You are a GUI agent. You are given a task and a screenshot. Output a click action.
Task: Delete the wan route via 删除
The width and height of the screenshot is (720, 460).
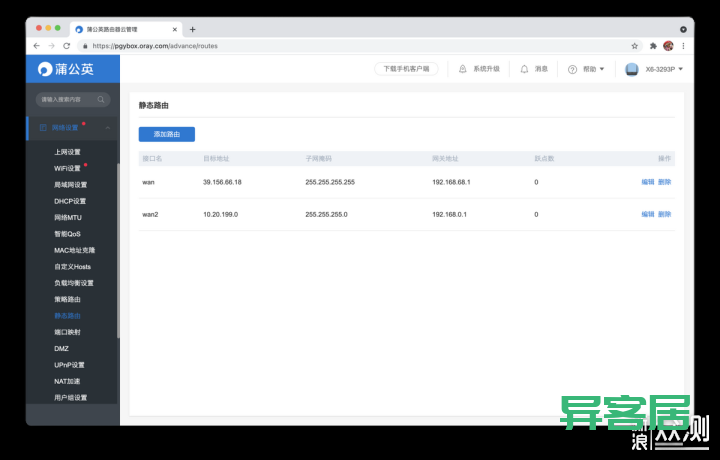pyautogui.click(x=664, y=182)
